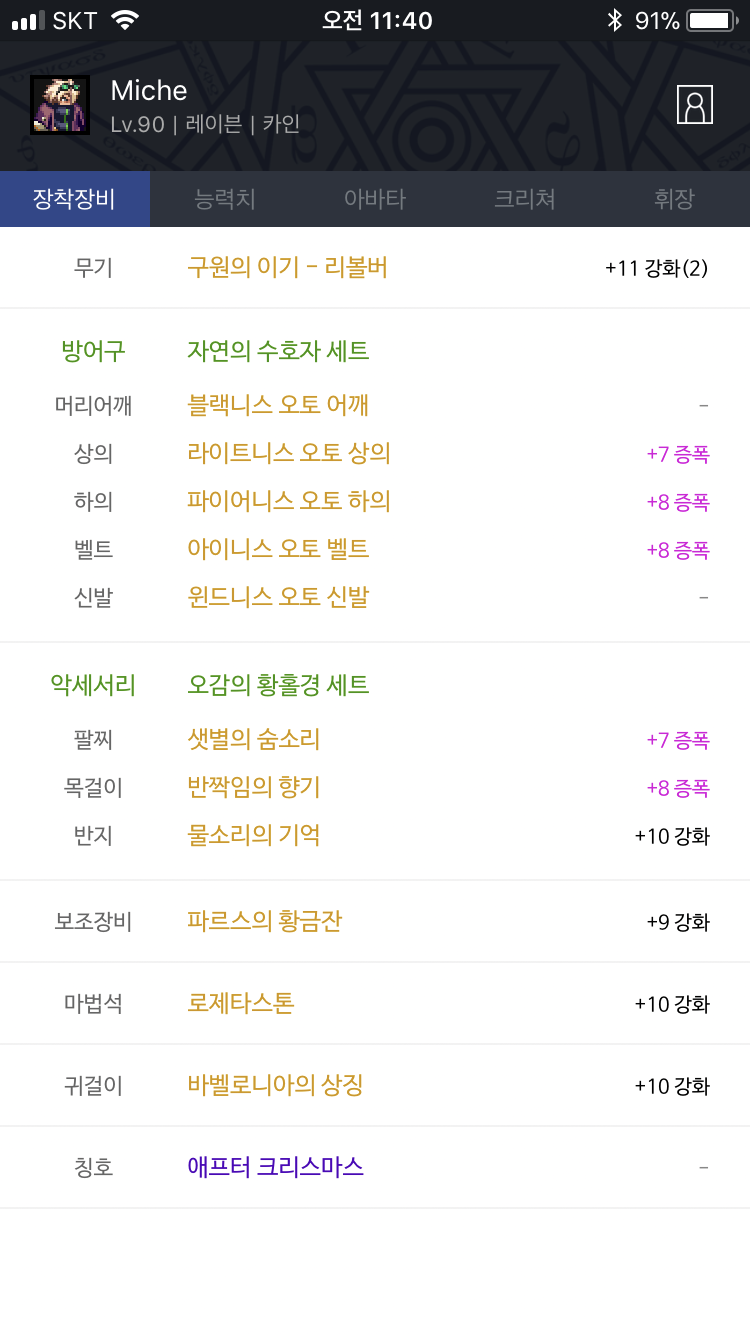
Task: Open the 애프터 크리스마스 title
Action: [x=275, y=1167]
